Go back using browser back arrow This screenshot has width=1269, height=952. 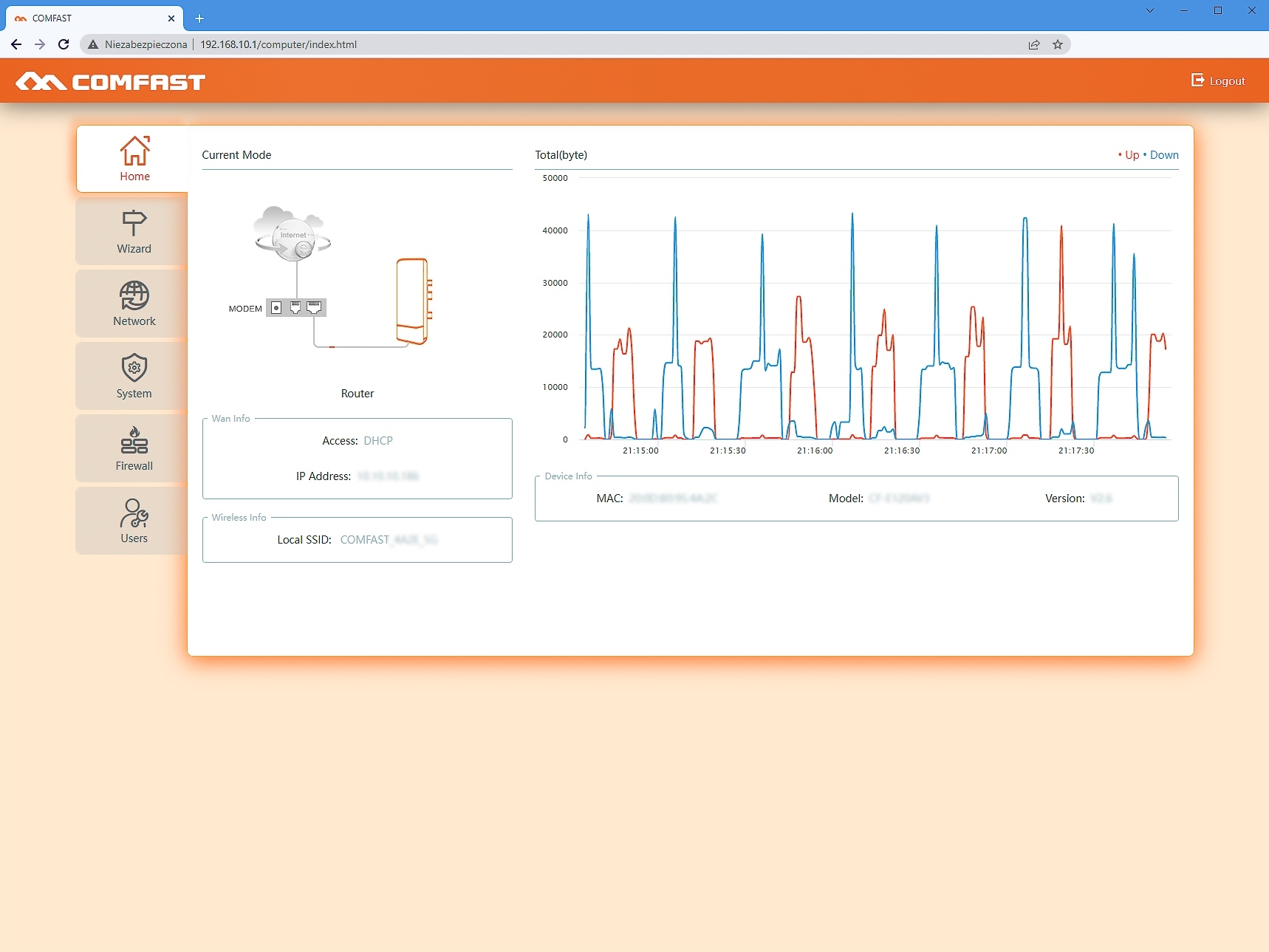[16, 44]
